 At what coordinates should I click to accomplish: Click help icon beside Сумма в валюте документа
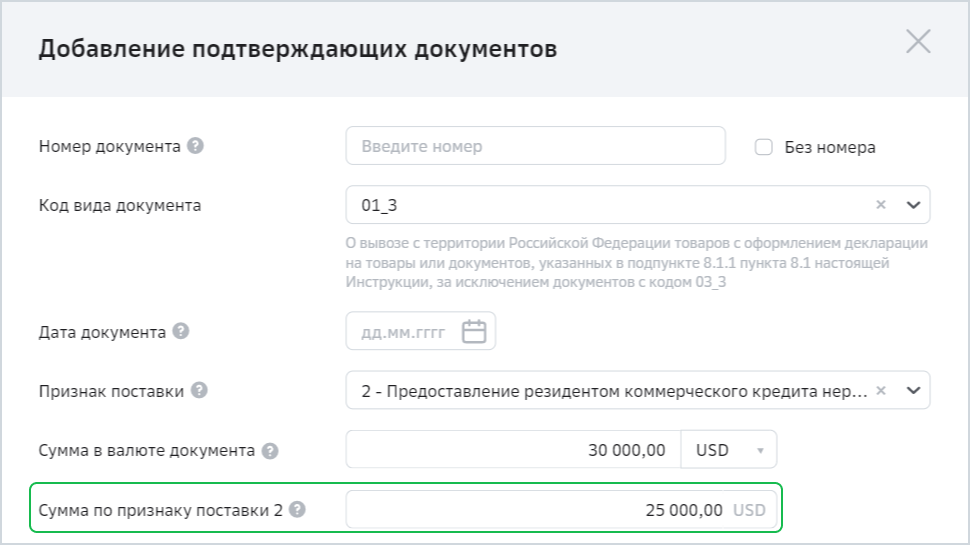tap(269, 450)
